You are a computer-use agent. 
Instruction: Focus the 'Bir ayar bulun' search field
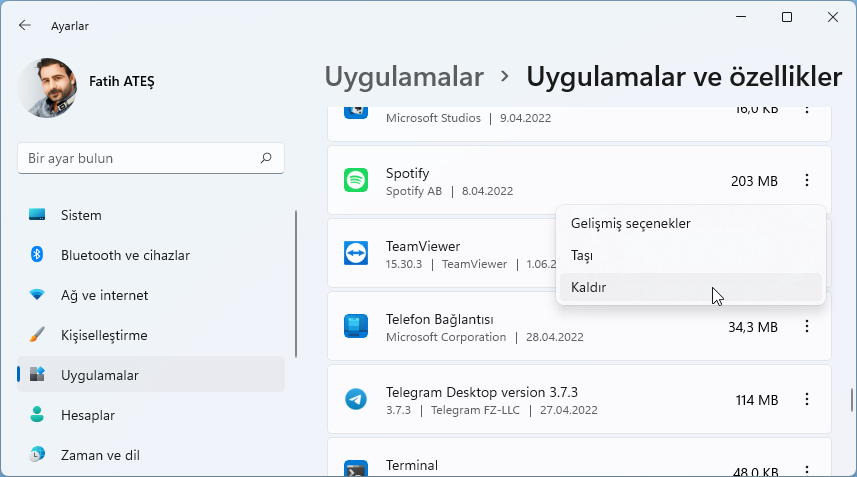tap(151, 158)
